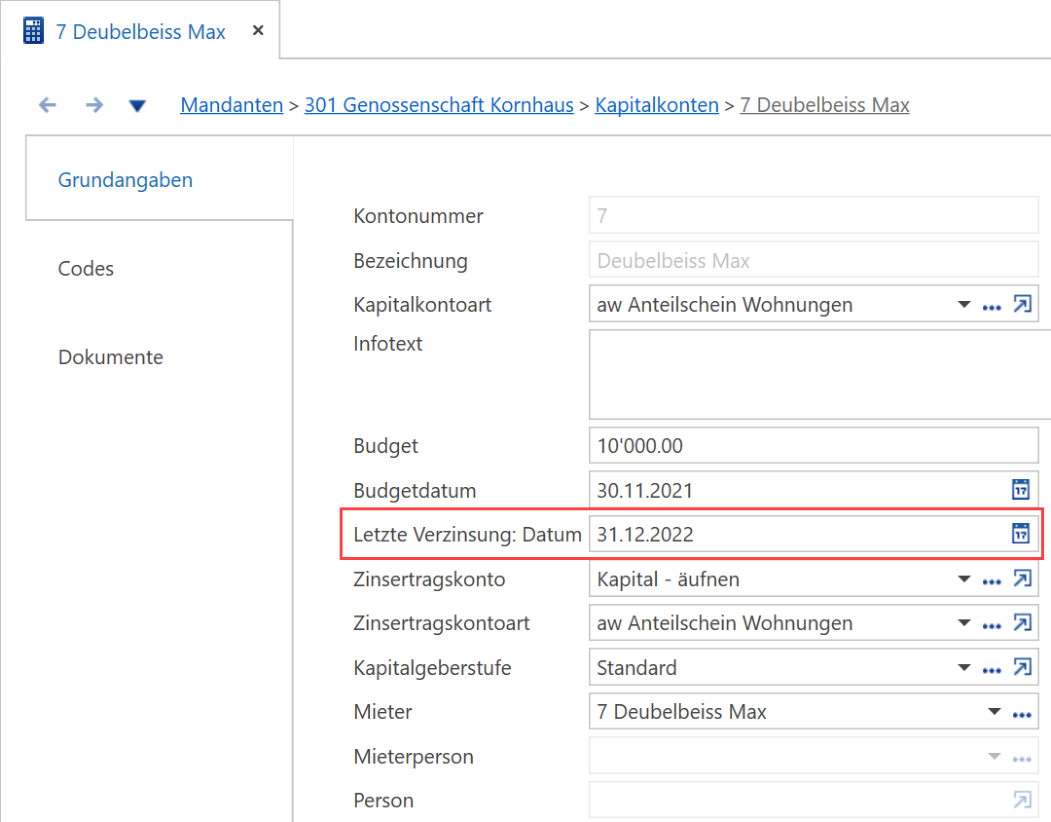1051x822 pixels.
Task: Click the Zinsertragskontoart combo box text
Action: click(x=725, y=623)
